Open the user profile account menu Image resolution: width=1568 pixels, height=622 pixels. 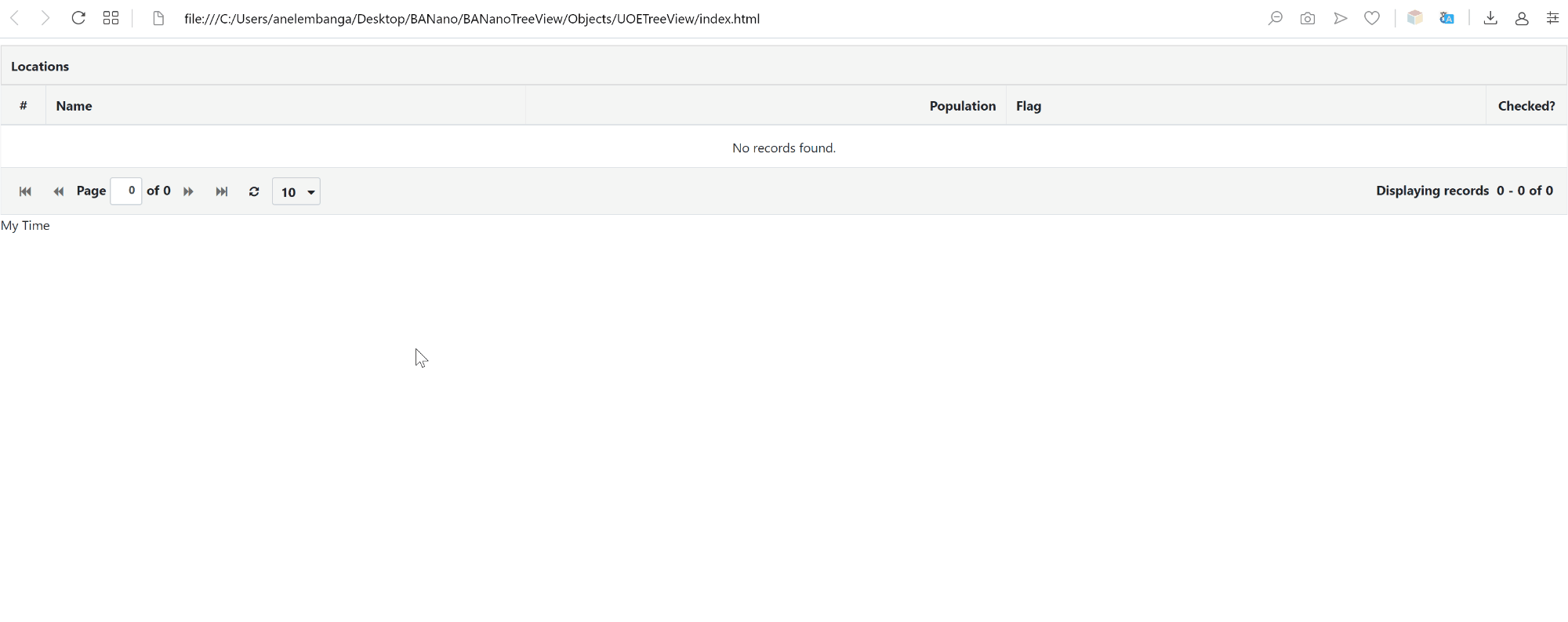coord(1522,18)
